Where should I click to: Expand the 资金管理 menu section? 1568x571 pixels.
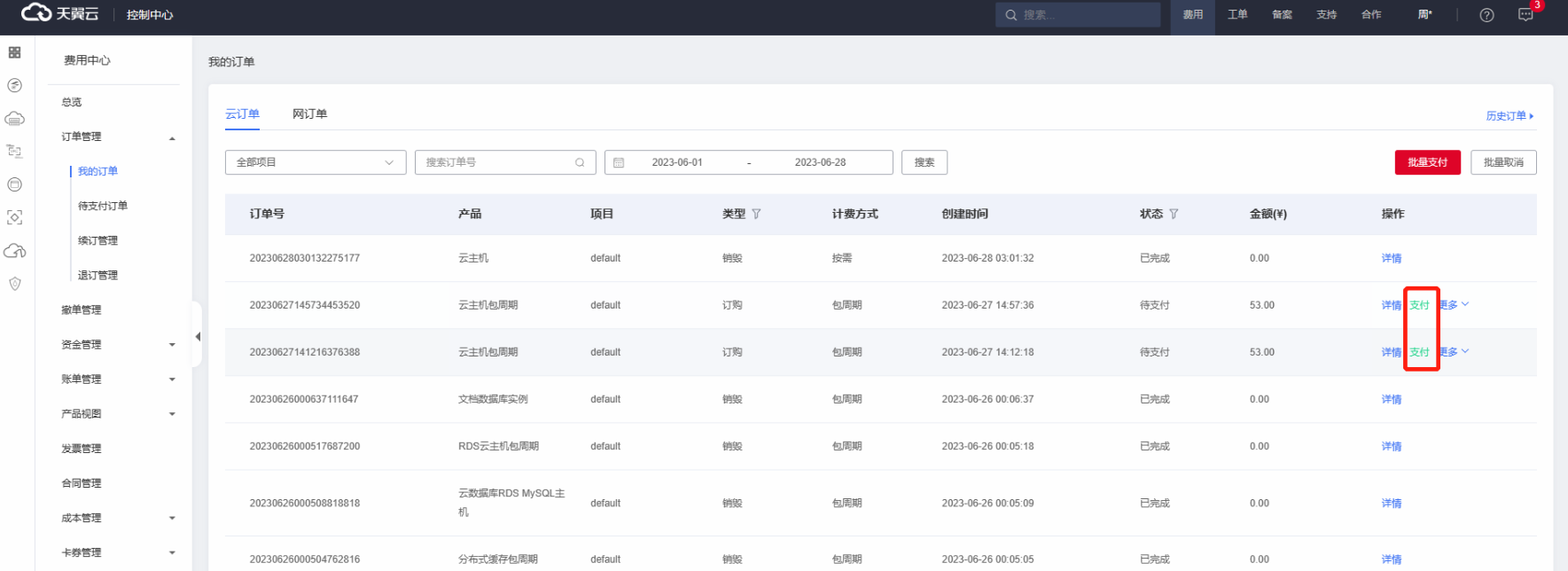tap(172, 345)
